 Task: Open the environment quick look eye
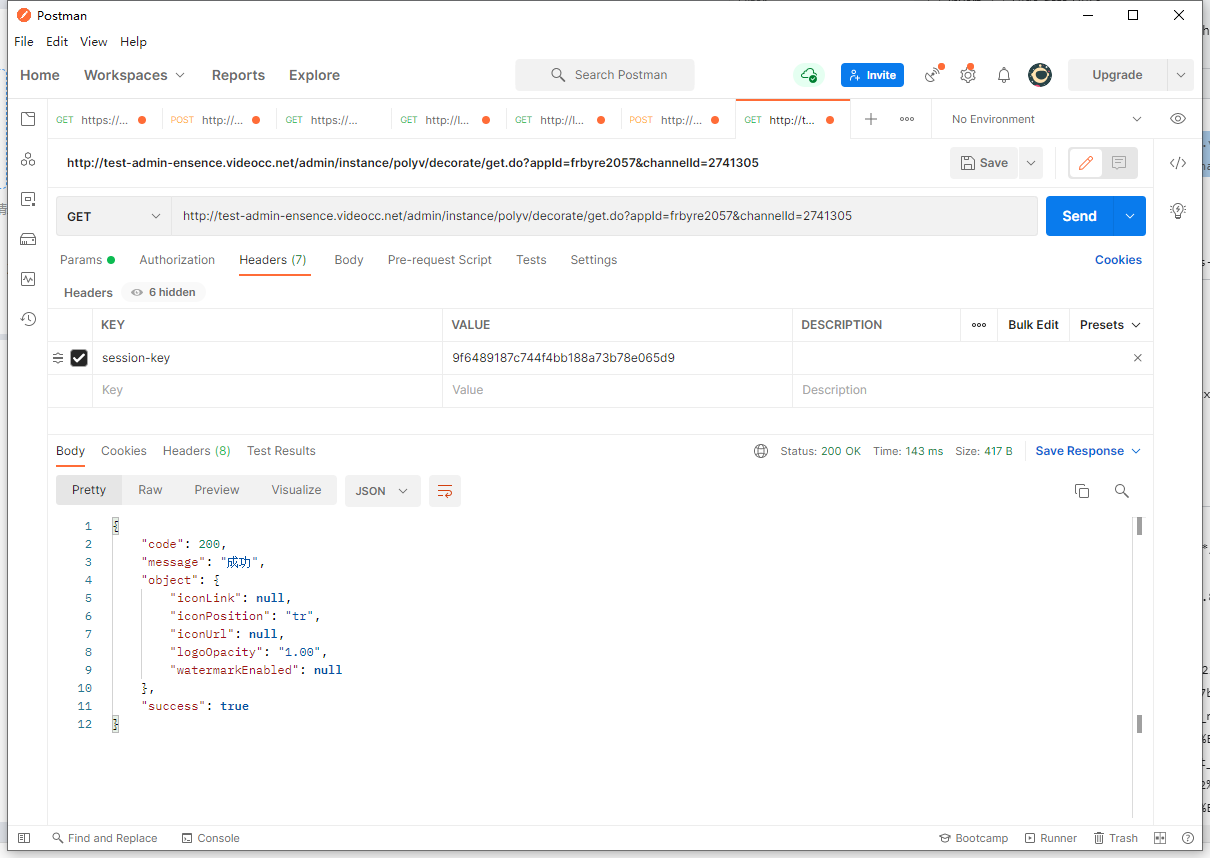pos(1178,119)
